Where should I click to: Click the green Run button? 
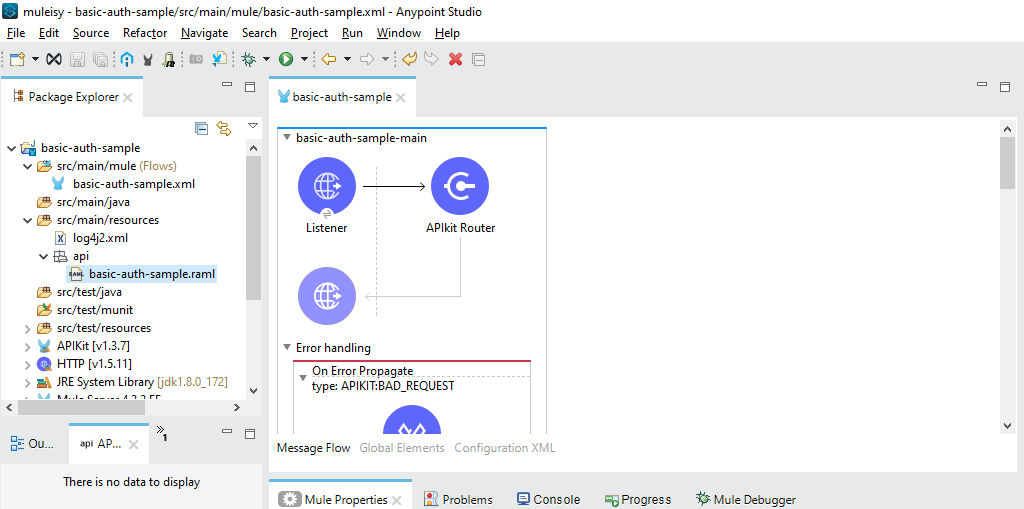coord(286,59)
